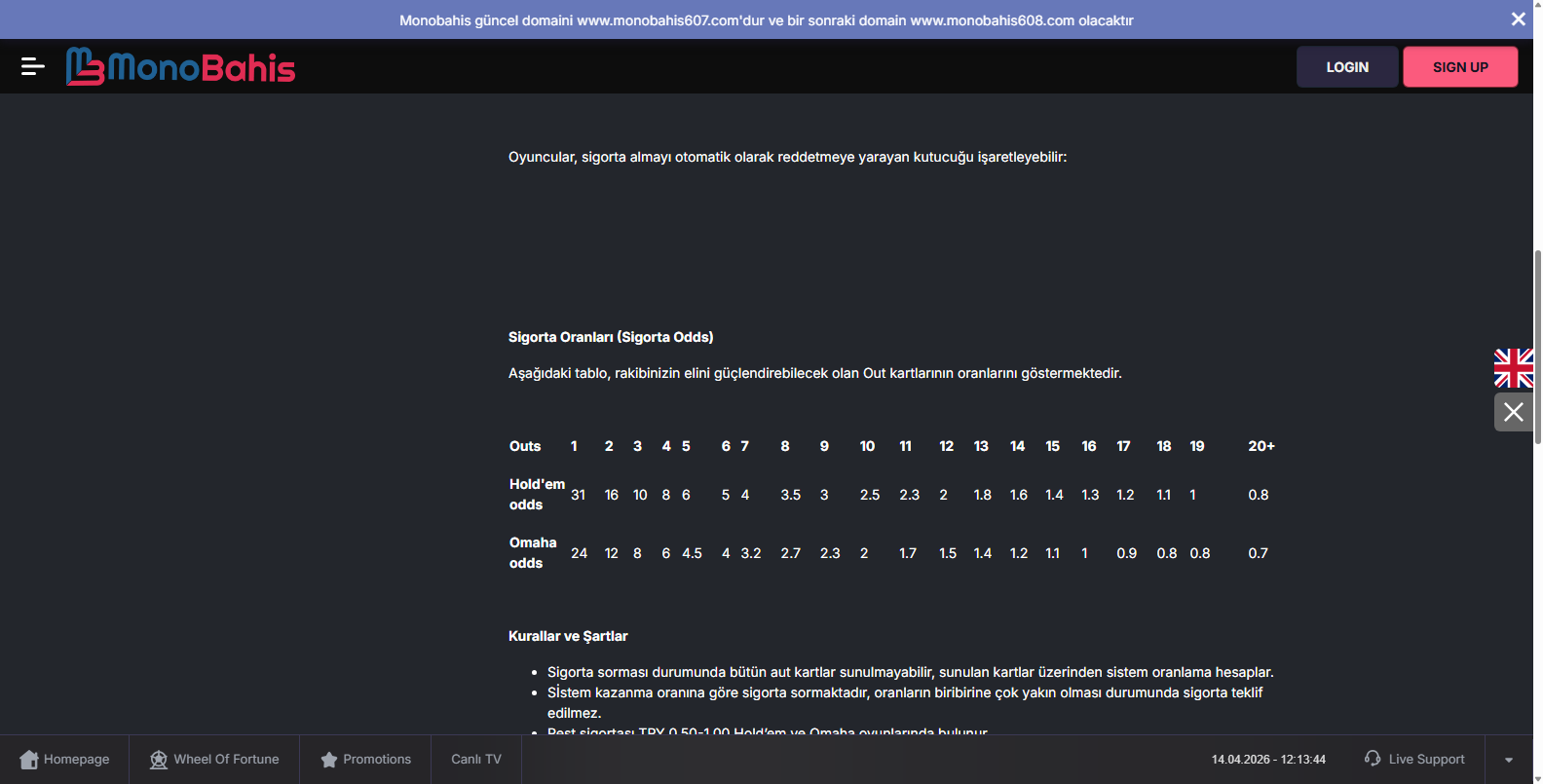Click the star icon beside Promotions

pyautogui.click(x=329, y=760)
